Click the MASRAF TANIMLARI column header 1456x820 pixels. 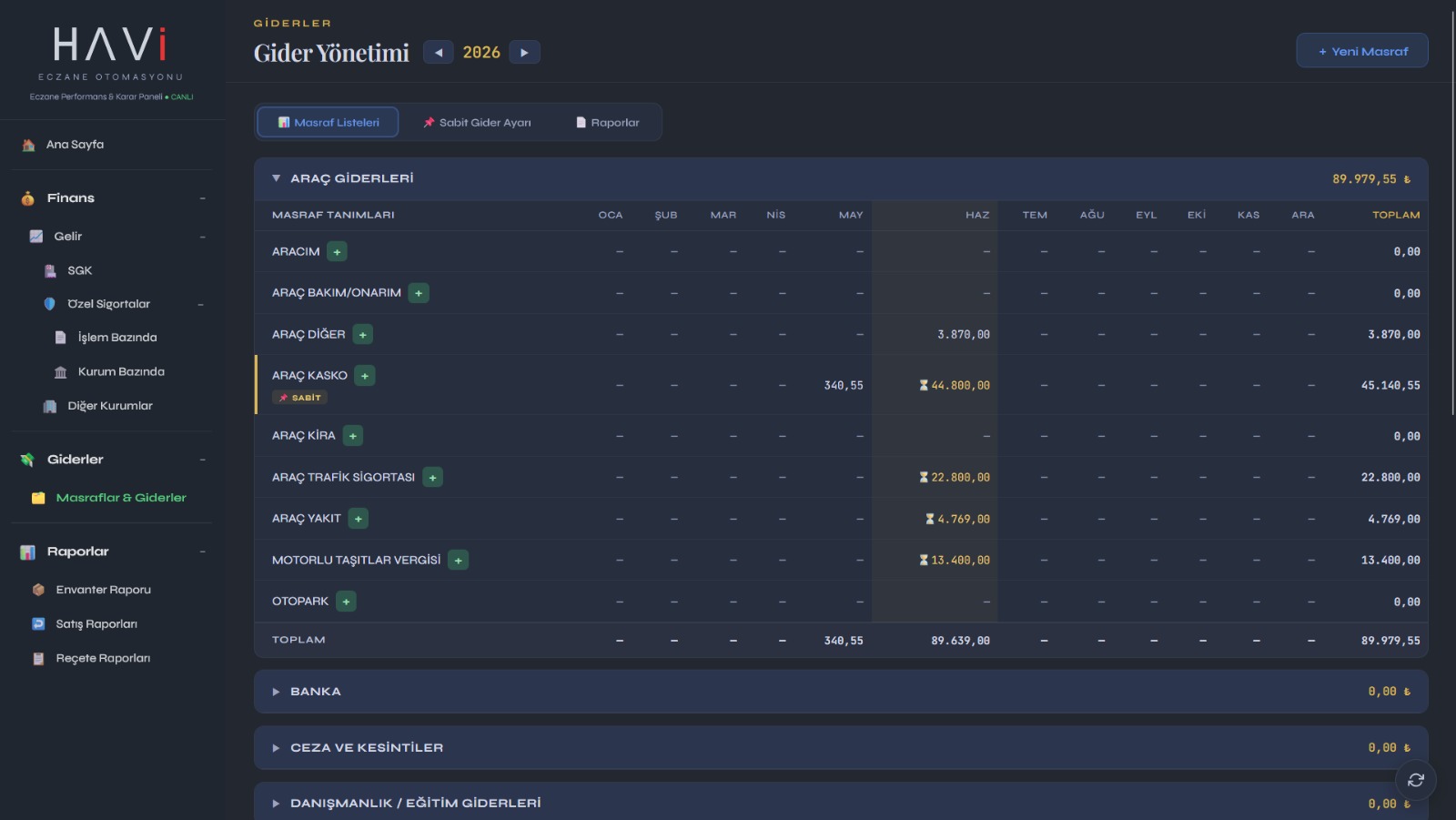(333, 216)
